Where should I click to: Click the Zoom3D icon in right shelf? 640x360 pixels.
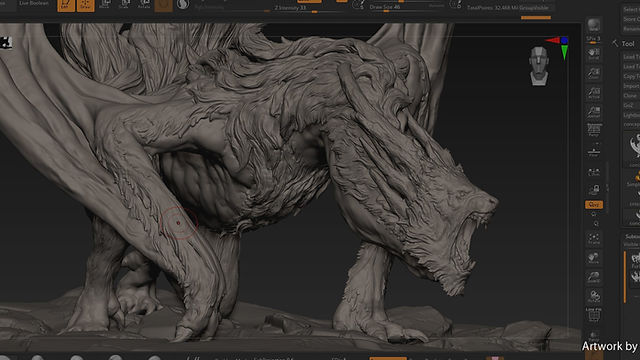tap(593, 277)
